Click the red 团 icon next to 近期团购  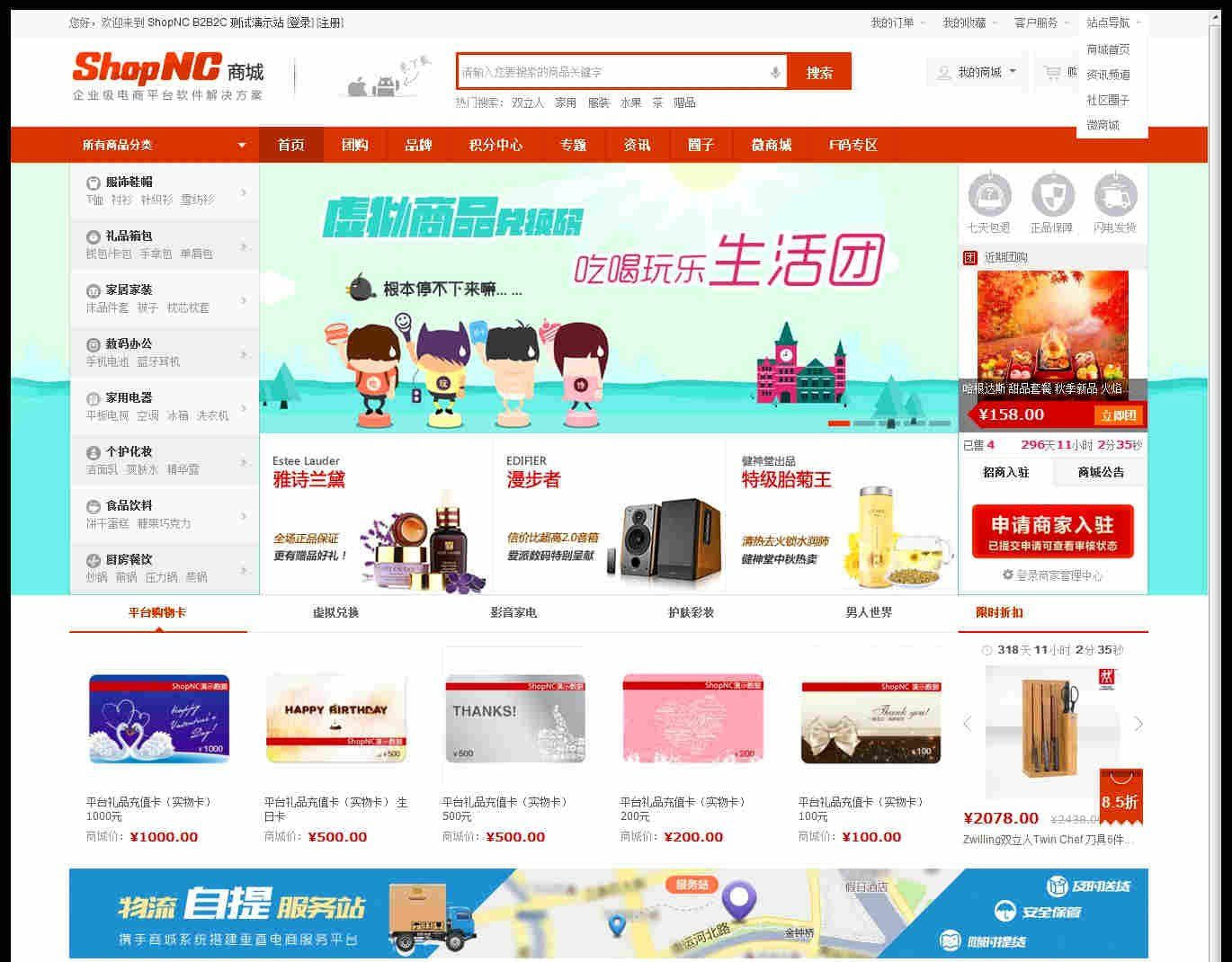[970, 257]
